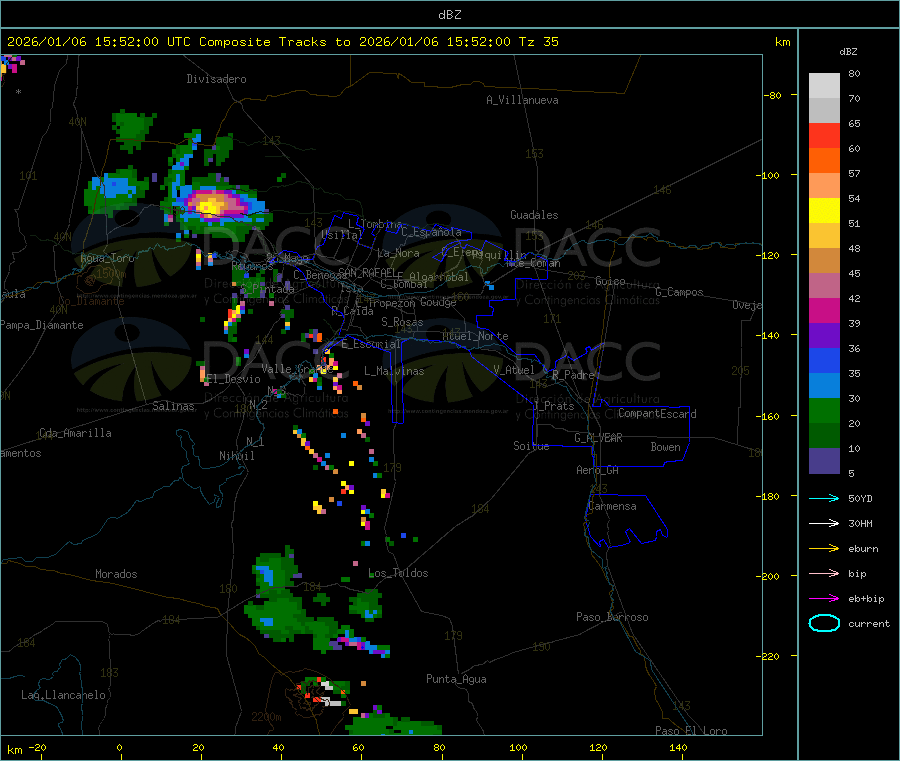This screenshot has height=761, width=900.
Task: Click the Cda_Amarilla map label
Action: [x=75, y=433]
